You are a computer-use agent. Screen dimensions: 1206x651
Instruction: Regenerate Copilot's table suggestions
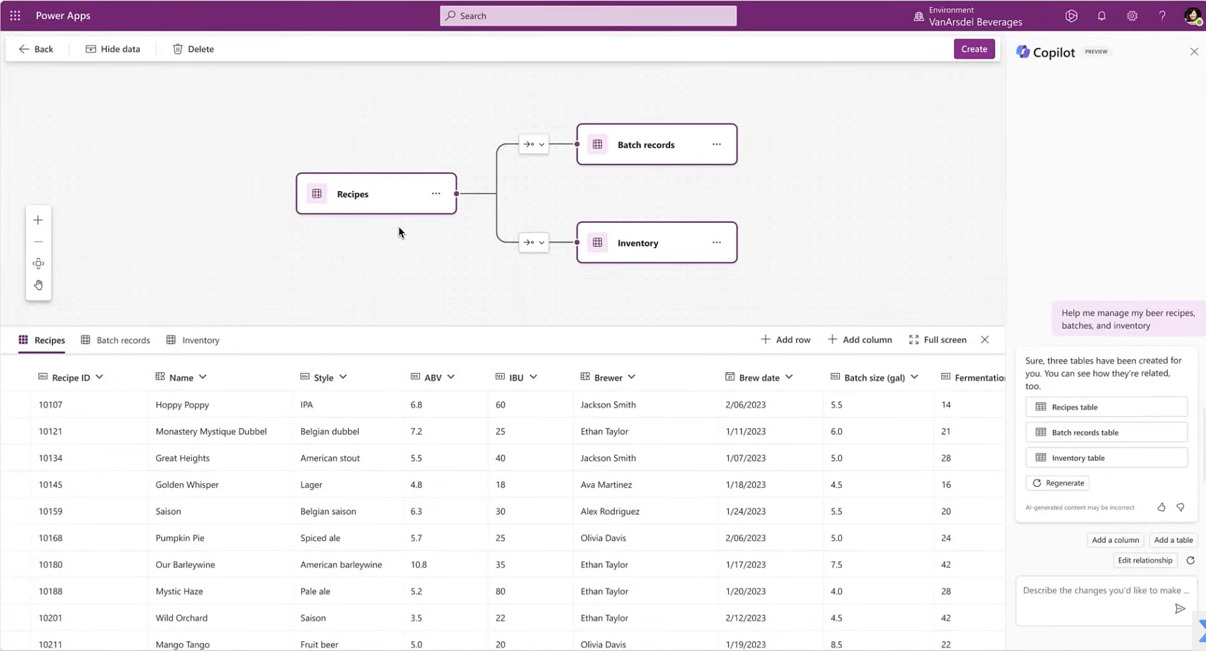click(1057, 483)
